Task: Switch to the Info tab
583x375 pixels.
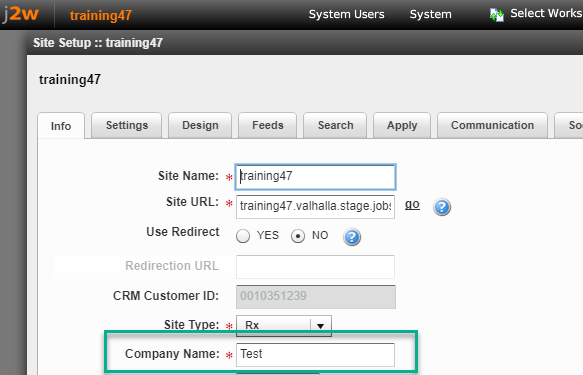Action: (61, 126)
